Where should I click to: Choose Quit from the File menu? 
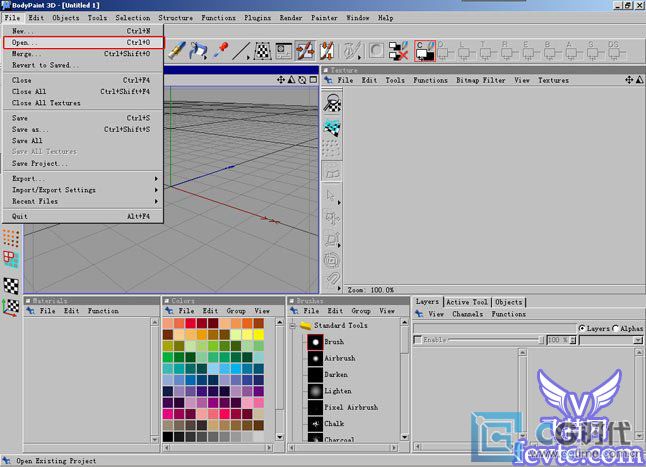[x=82, y=216]
